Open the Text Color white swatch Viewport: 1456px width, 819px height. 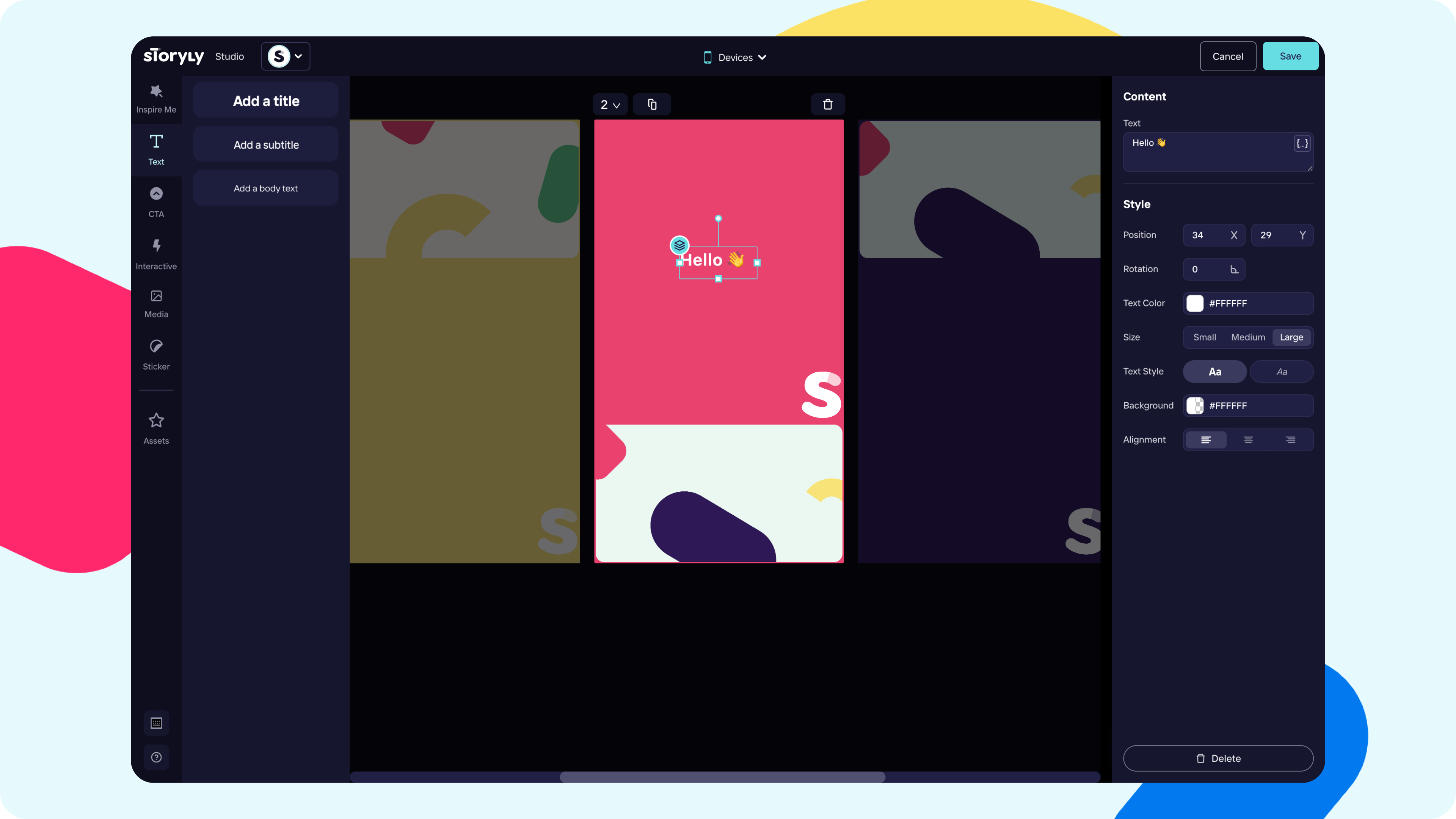[1195, 303]
